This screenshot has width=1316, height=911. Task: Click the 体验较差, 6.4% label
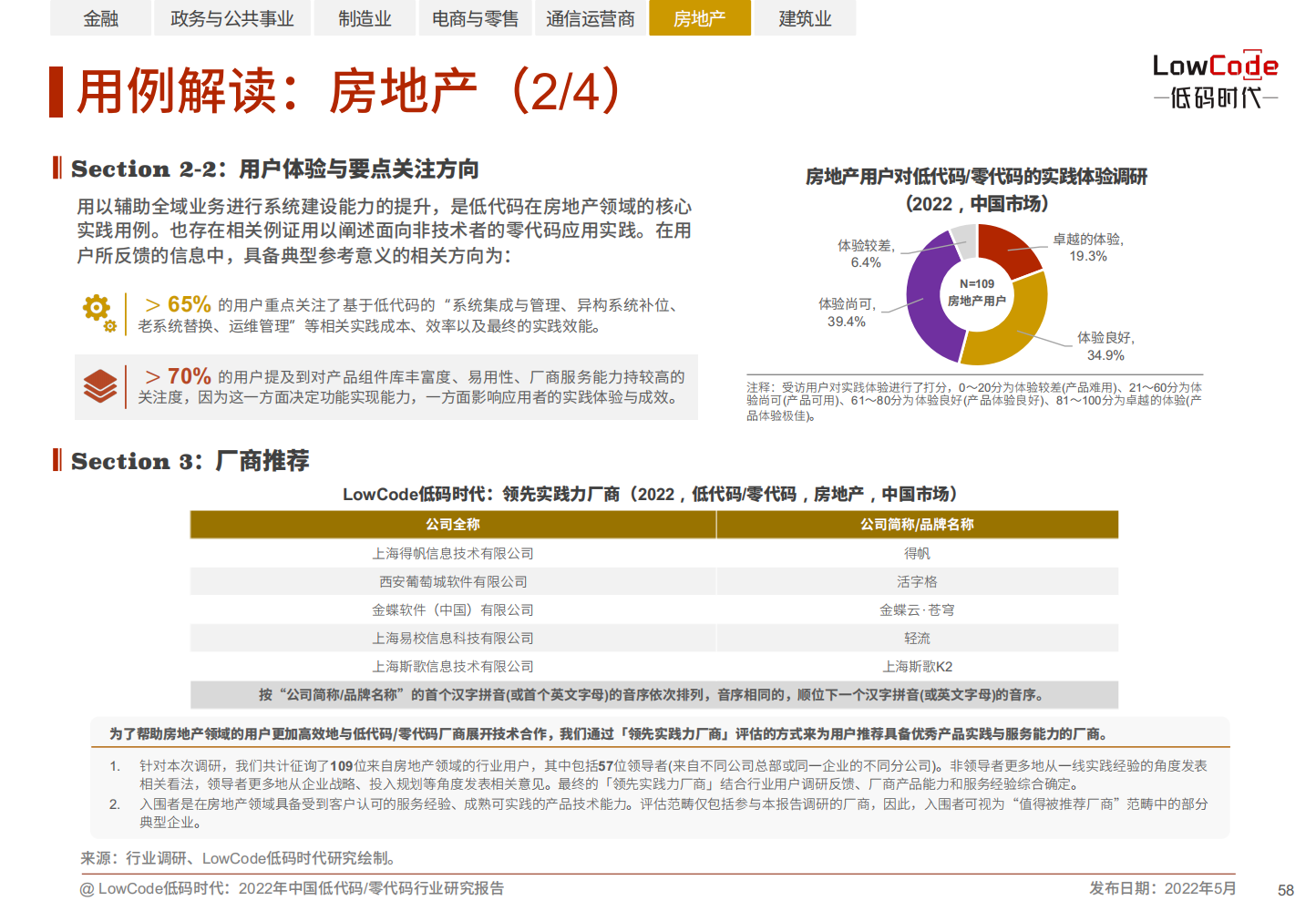(866, 254)
